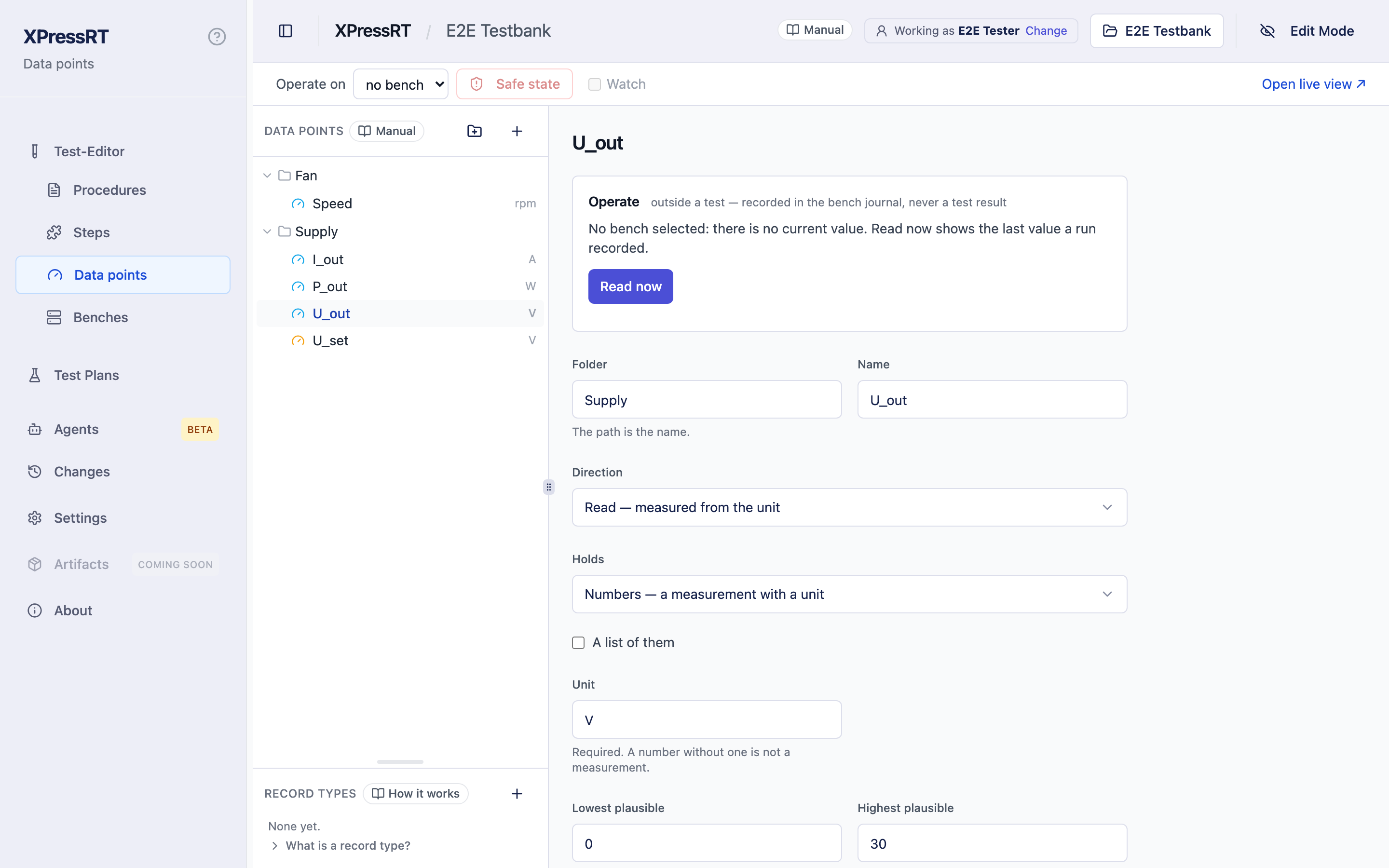Viewport: 1389px width, 868px height.
Task: Add a new data point with plus icon
Action: pyautogui.click(x=517, y=131)
